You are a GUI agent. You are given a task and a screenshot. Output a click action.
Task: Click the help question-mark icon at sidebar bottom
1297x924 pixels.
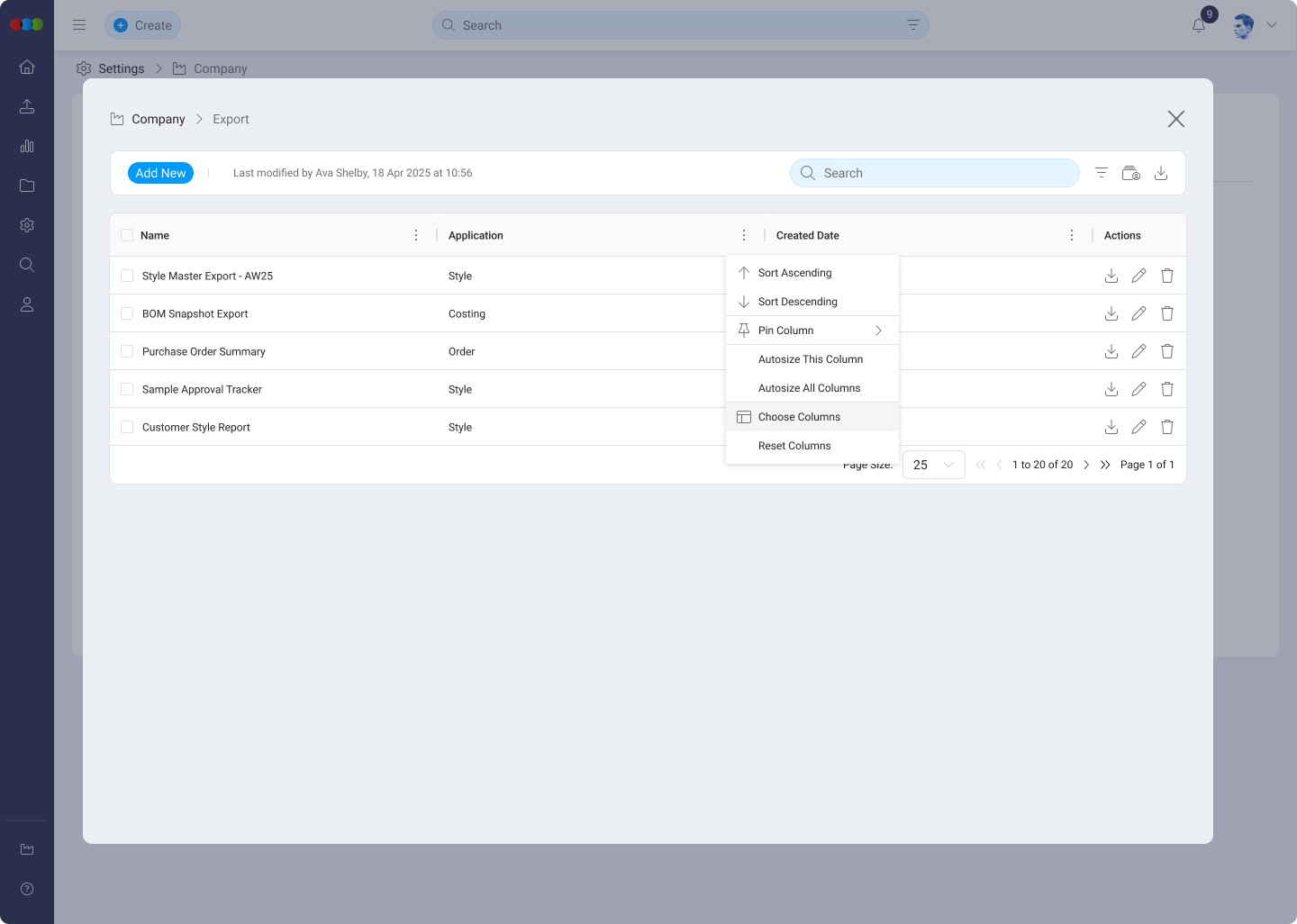[27, 889]
